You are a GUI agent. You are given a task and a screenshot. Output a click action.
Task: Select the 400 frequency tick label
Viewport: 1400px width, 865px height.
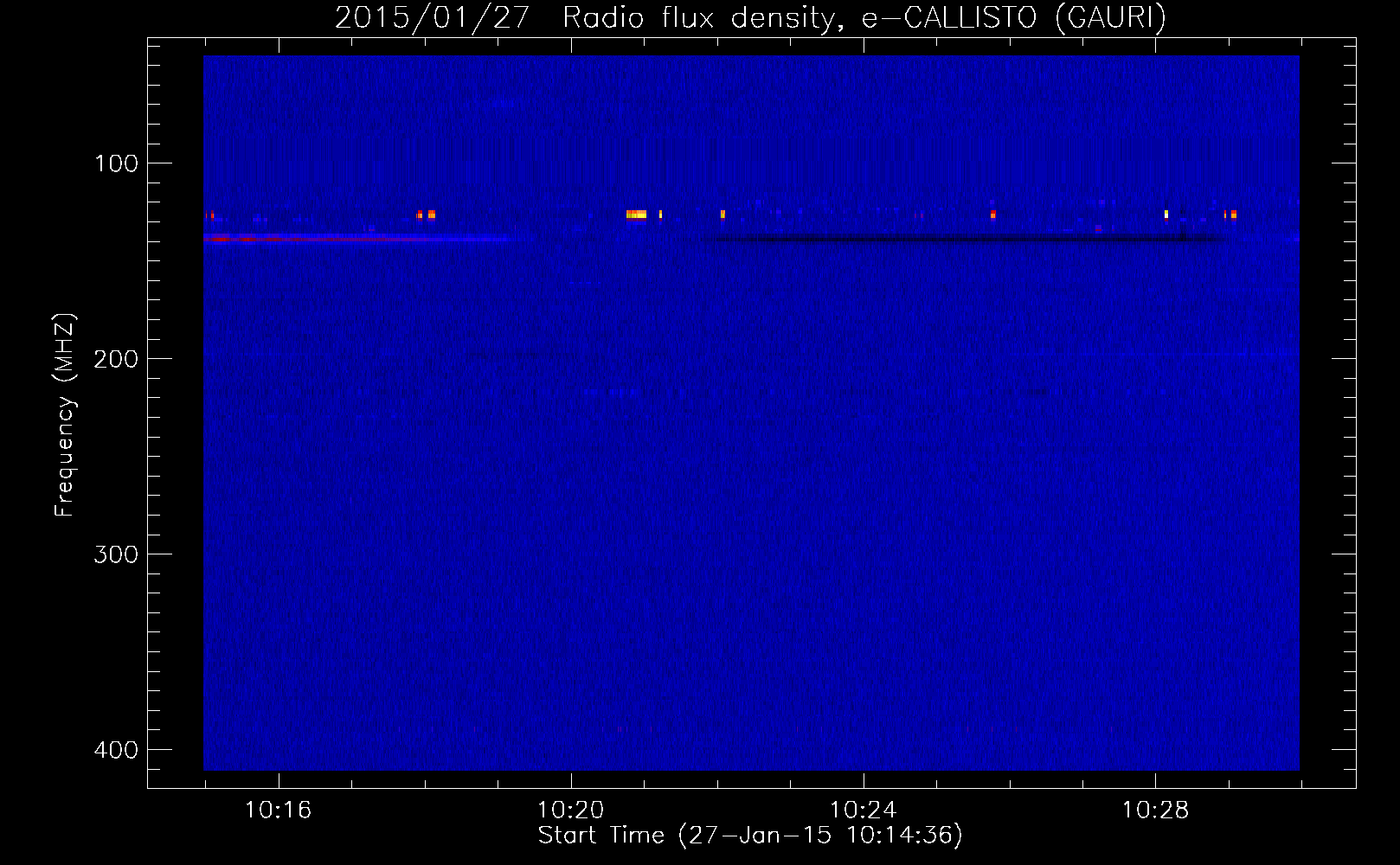(116, 750)
